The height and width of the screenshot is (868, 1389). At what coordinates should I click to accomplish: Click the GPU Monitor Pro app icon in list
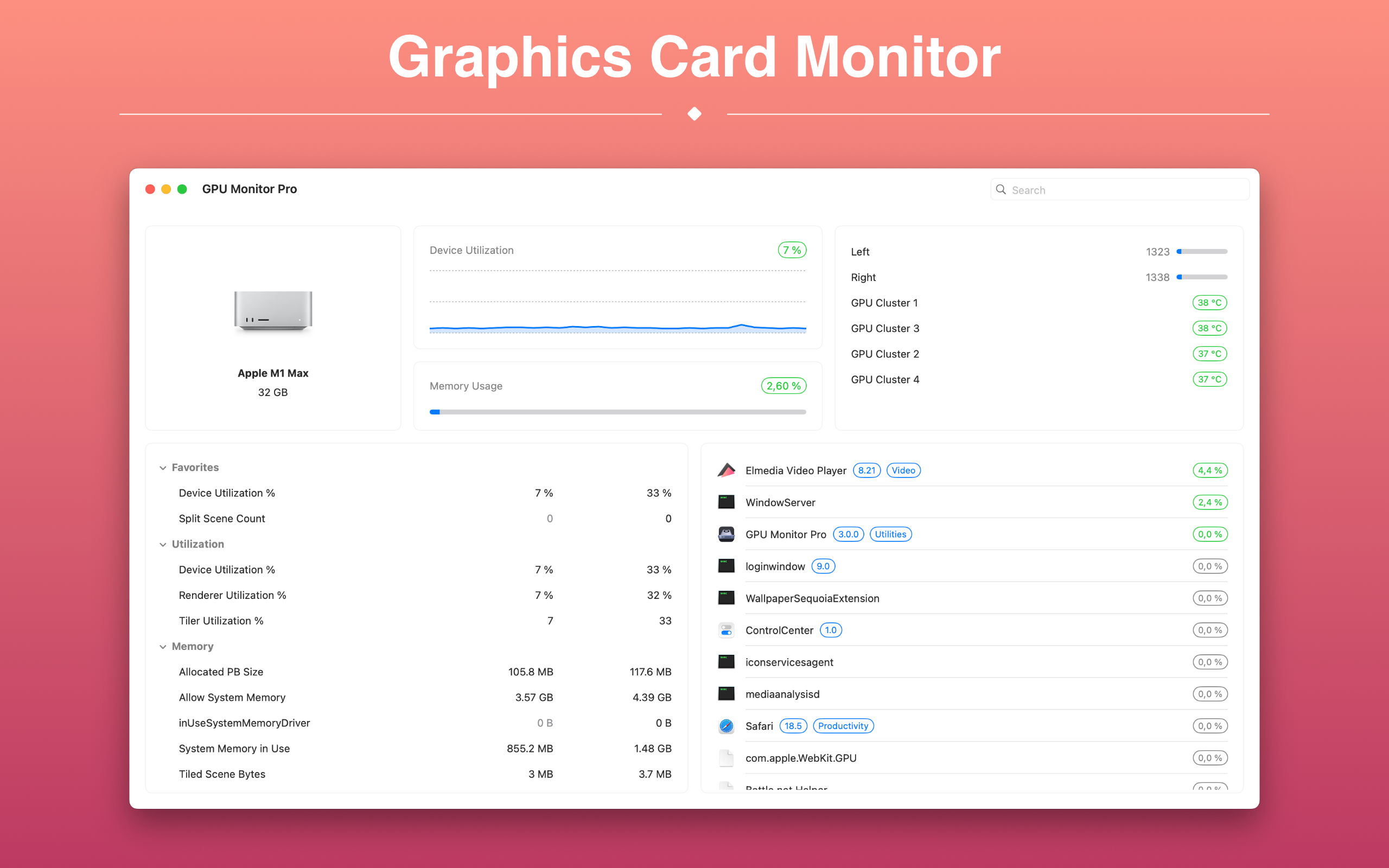coord(726,534)
